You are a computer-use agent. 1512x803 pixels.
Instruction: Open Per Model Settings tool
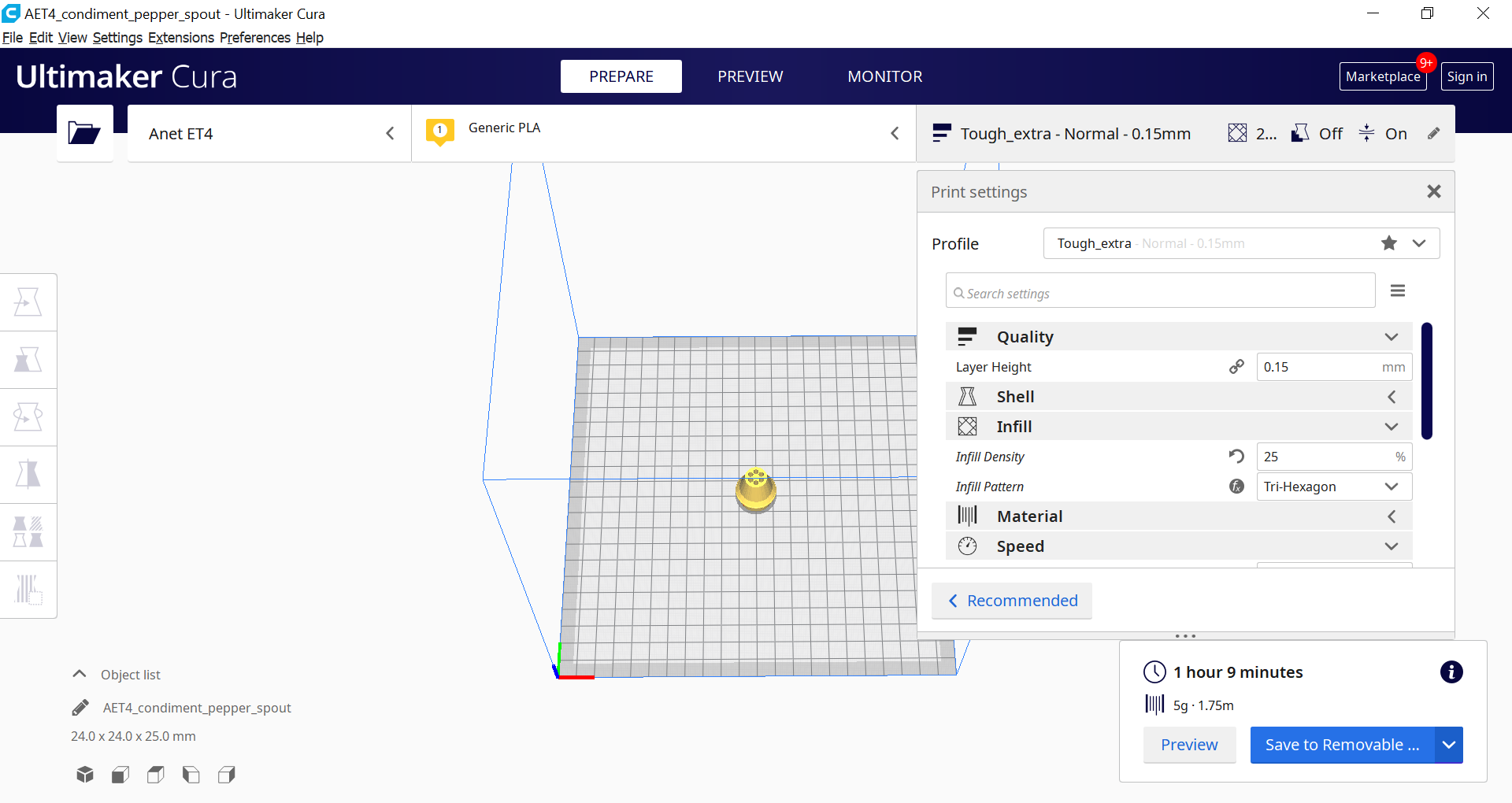[x=28, y=532]
